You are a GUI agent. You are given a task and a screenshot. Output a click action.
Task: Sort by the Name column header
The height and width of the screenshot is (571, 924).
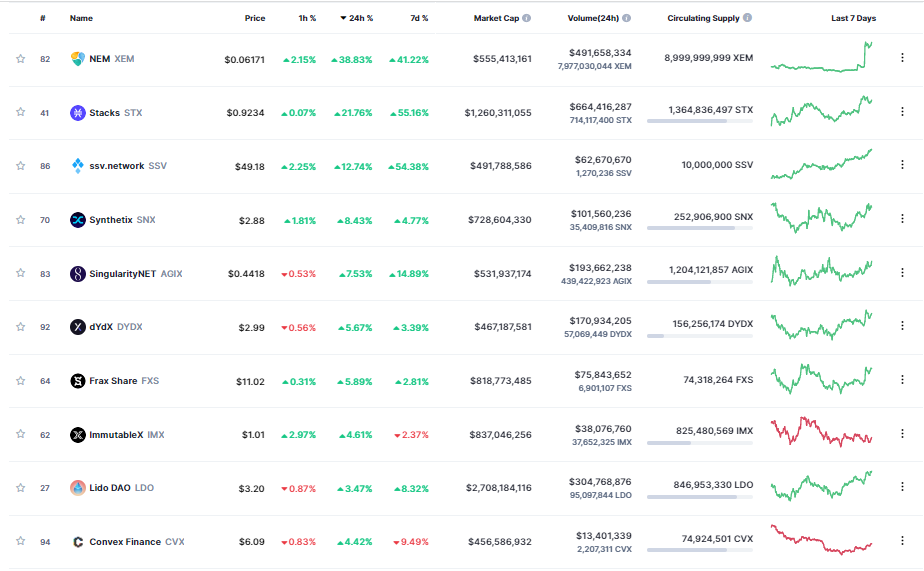pyautogui.click(x=81, y=18)
